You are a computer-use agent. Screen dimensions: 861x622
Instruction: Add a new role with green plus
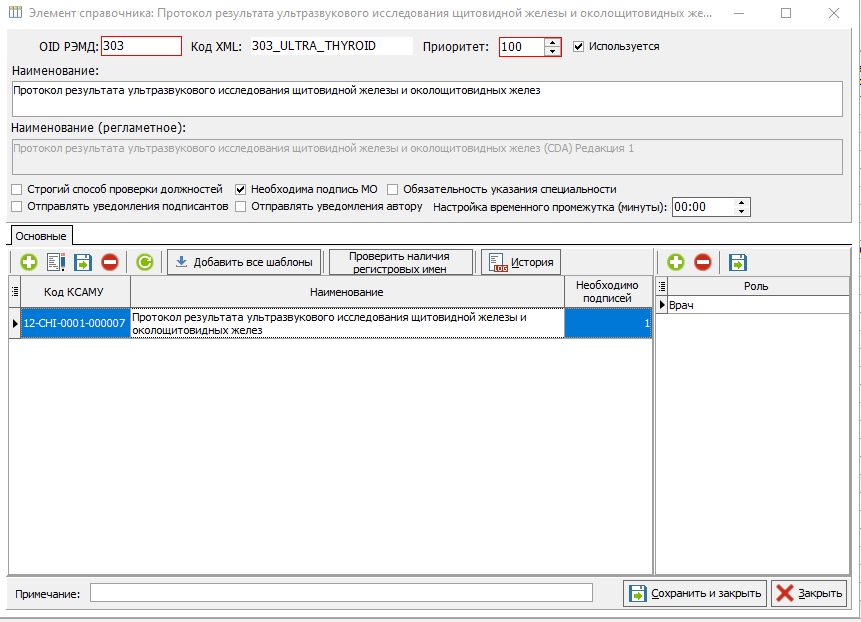tap(676, 262)
